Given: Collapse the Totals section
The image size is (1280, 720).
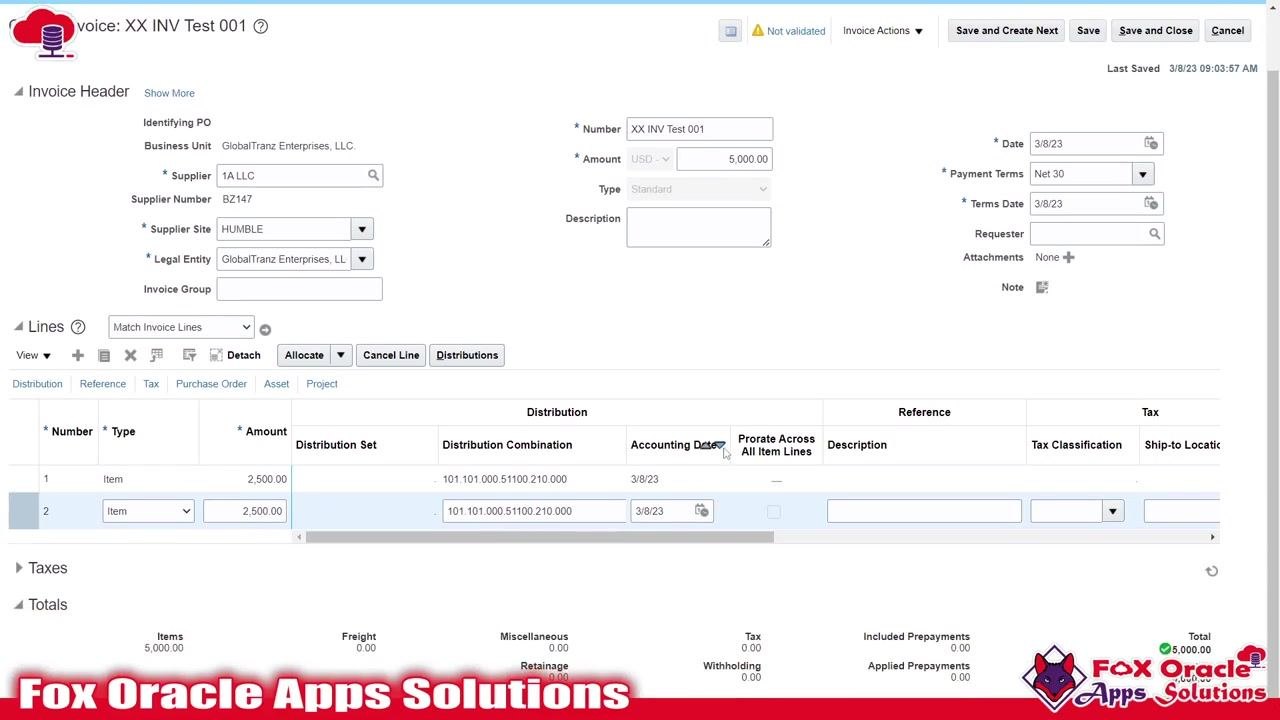Looking at the screenshot, I should [x=19, y=605].
